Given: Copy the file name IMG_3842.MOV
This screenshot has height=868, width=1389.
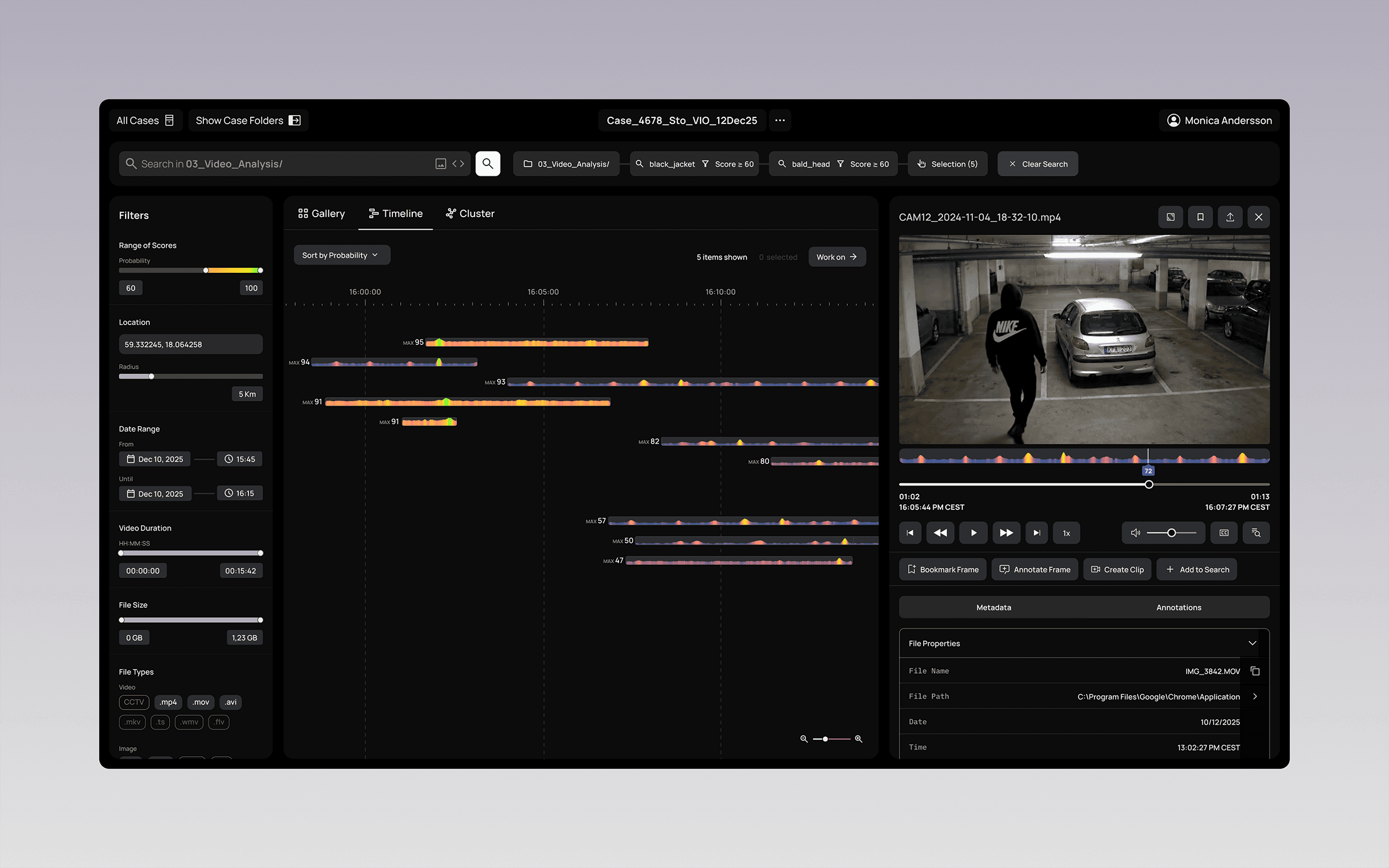Looking at the screenshot, I should (x=1255, y=671).
